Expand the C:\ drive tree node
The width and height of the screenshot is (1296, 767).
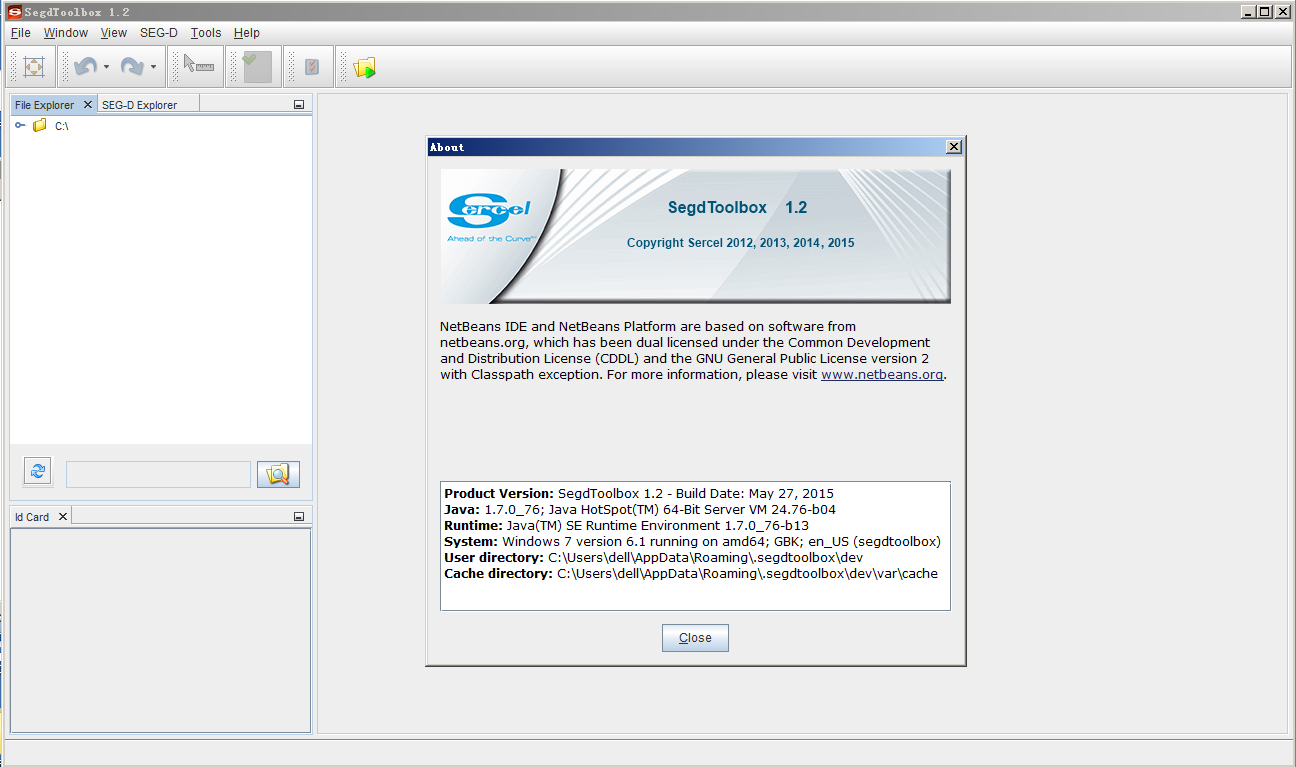[20, 125]
